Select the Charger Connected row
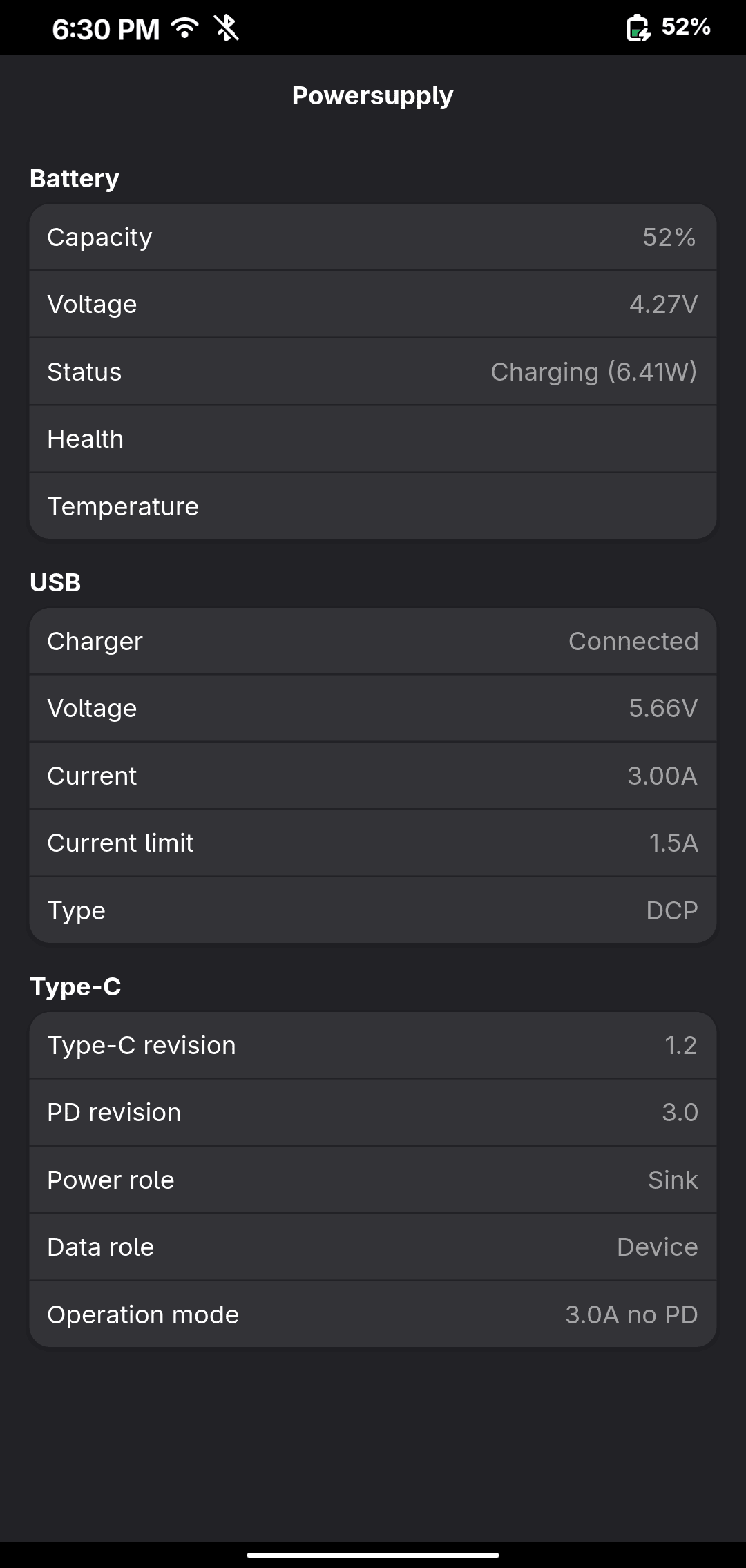 pyautogui.click(x=373, y=641)
